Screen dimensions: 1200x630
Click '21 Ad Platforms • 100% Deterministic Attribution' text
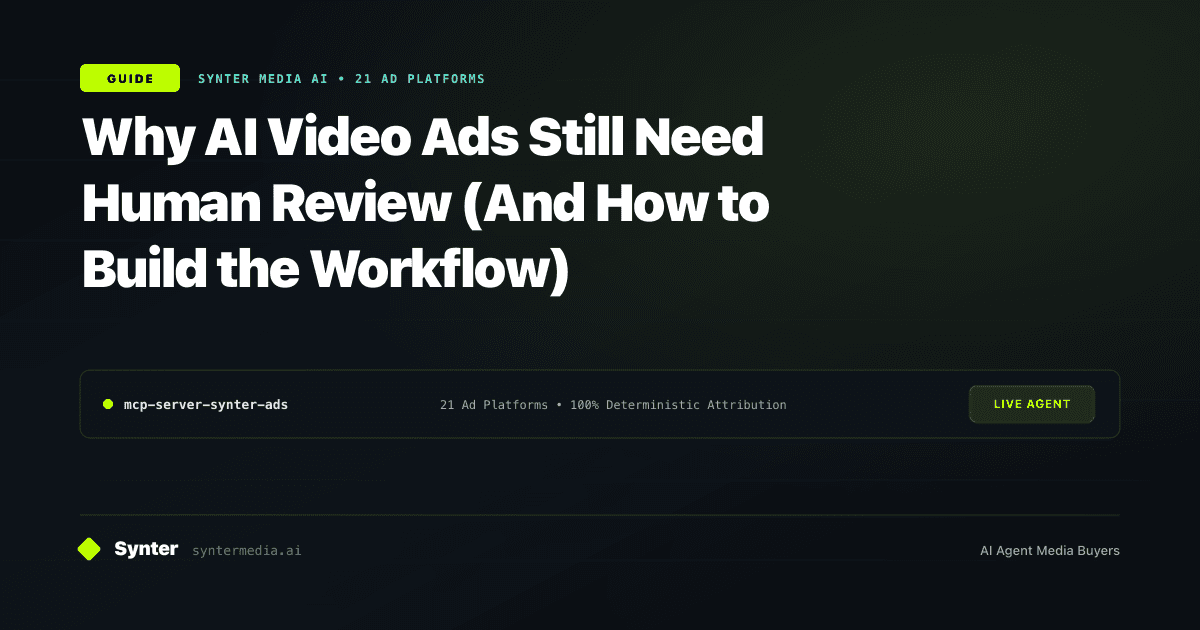click(x=613, y=405)
